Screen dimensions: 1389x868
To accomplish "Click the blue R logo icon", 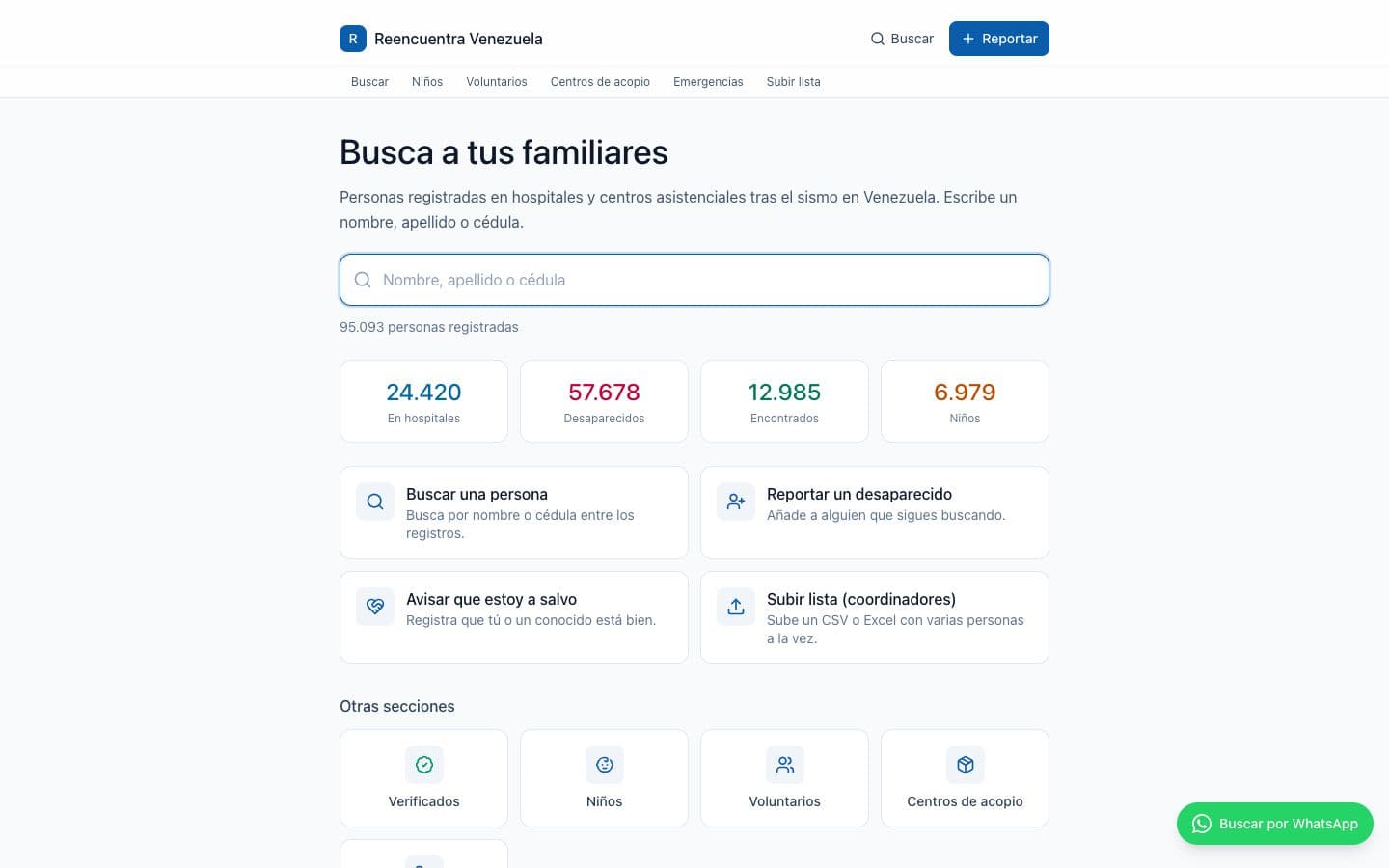I will [x=353, y=39].
